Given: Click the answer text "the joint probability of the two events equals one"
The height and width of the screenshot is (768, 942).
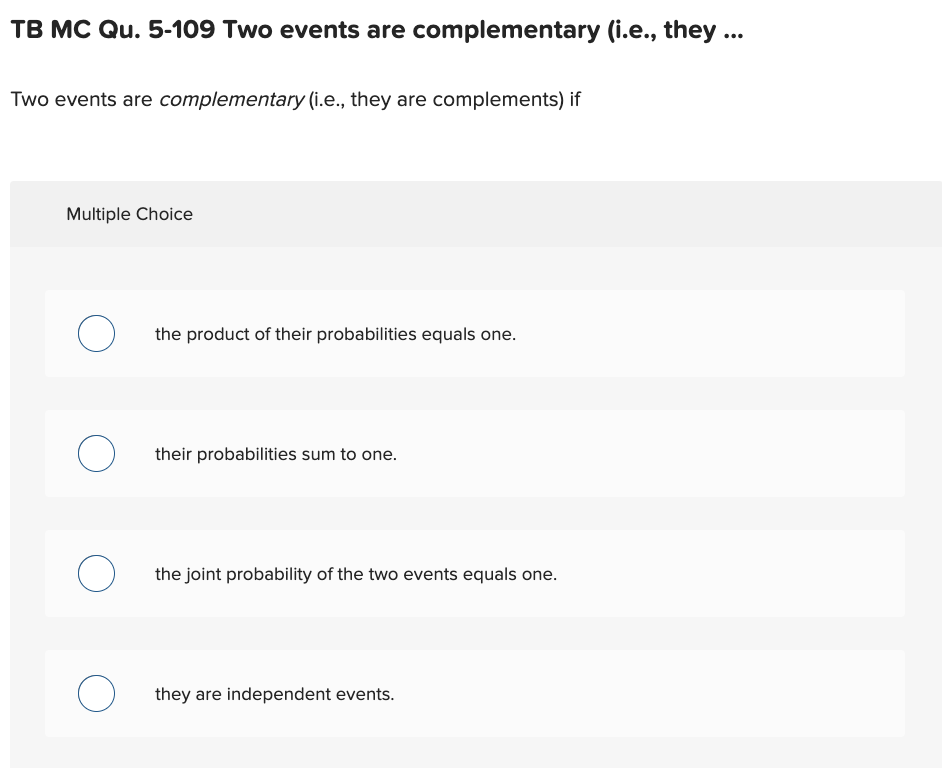Looking at the screenshot, I should pos(356,574).
